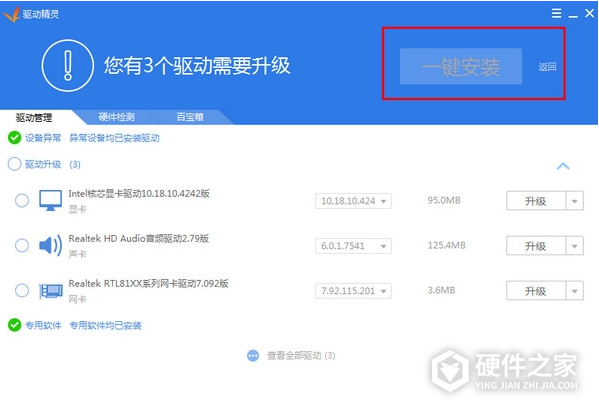The width and height of the screenshot is (599, 419).
Task: Click 异常设备均已安装驱动 text
Action: coord(114,138)
